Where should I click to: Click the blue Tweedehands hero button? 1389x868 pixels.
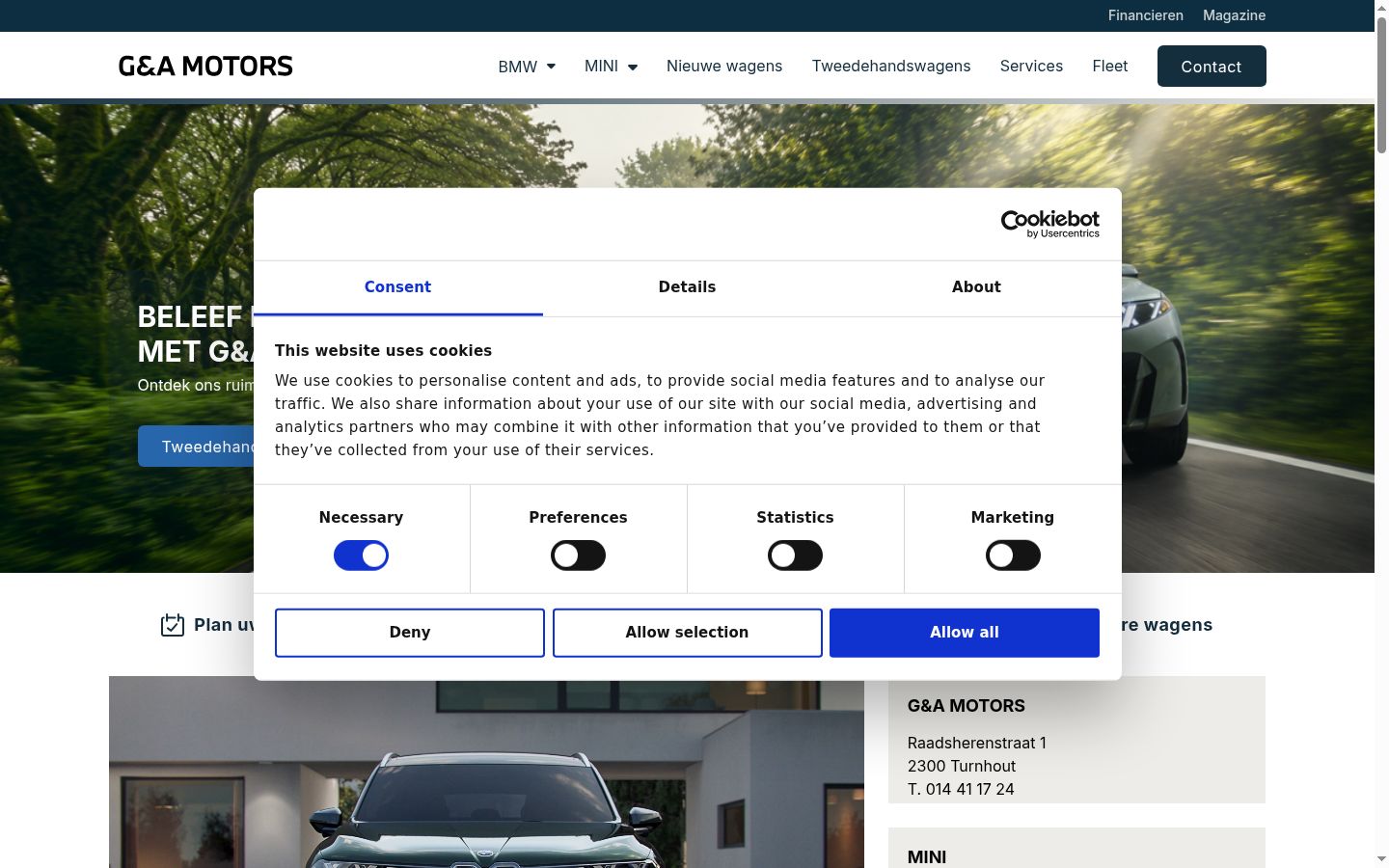pyautogui.click(x=197, y=447)
